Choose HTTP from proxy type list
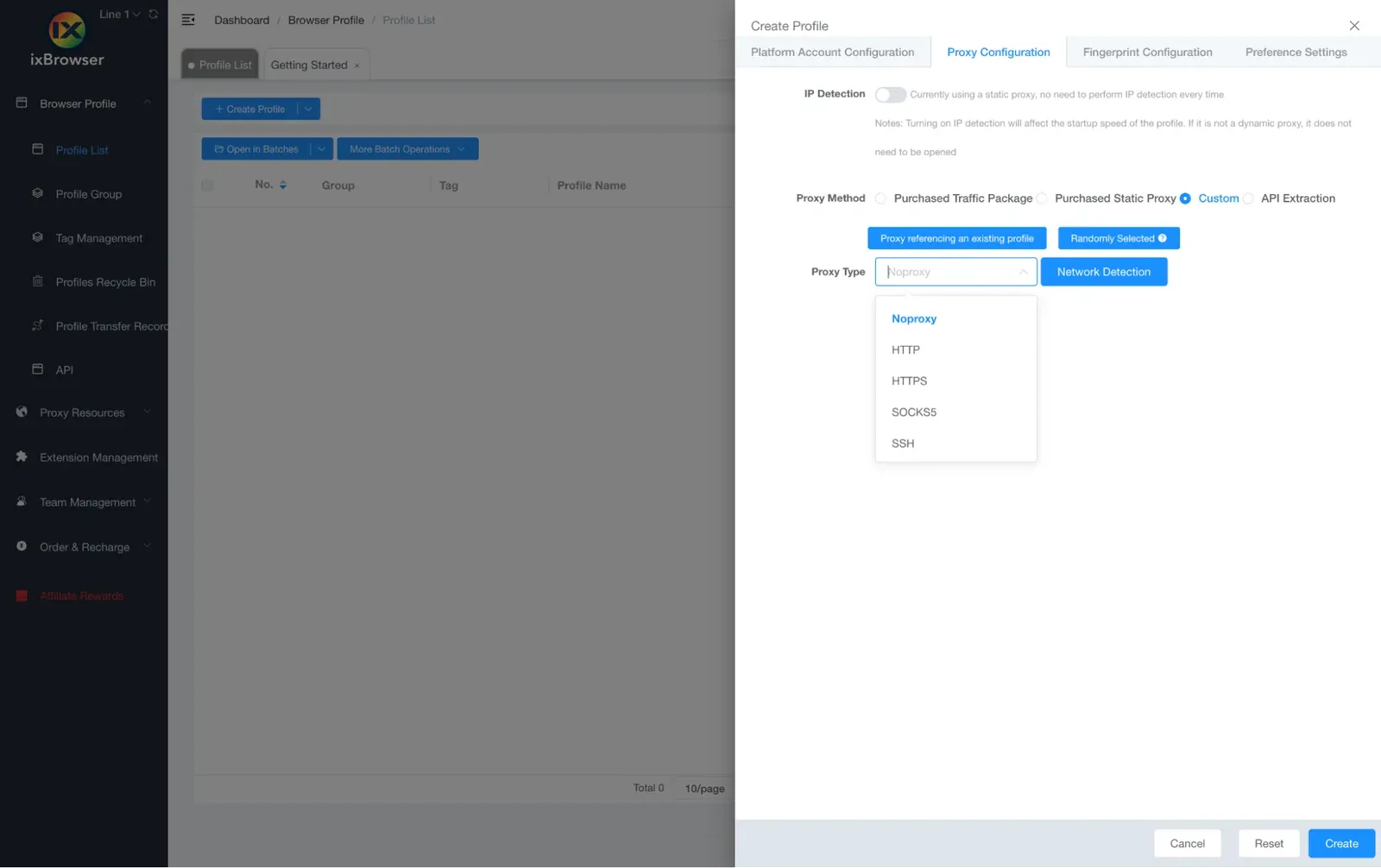Image resolution: width=1381 pixels, height=868 pixels. point(955,349)
